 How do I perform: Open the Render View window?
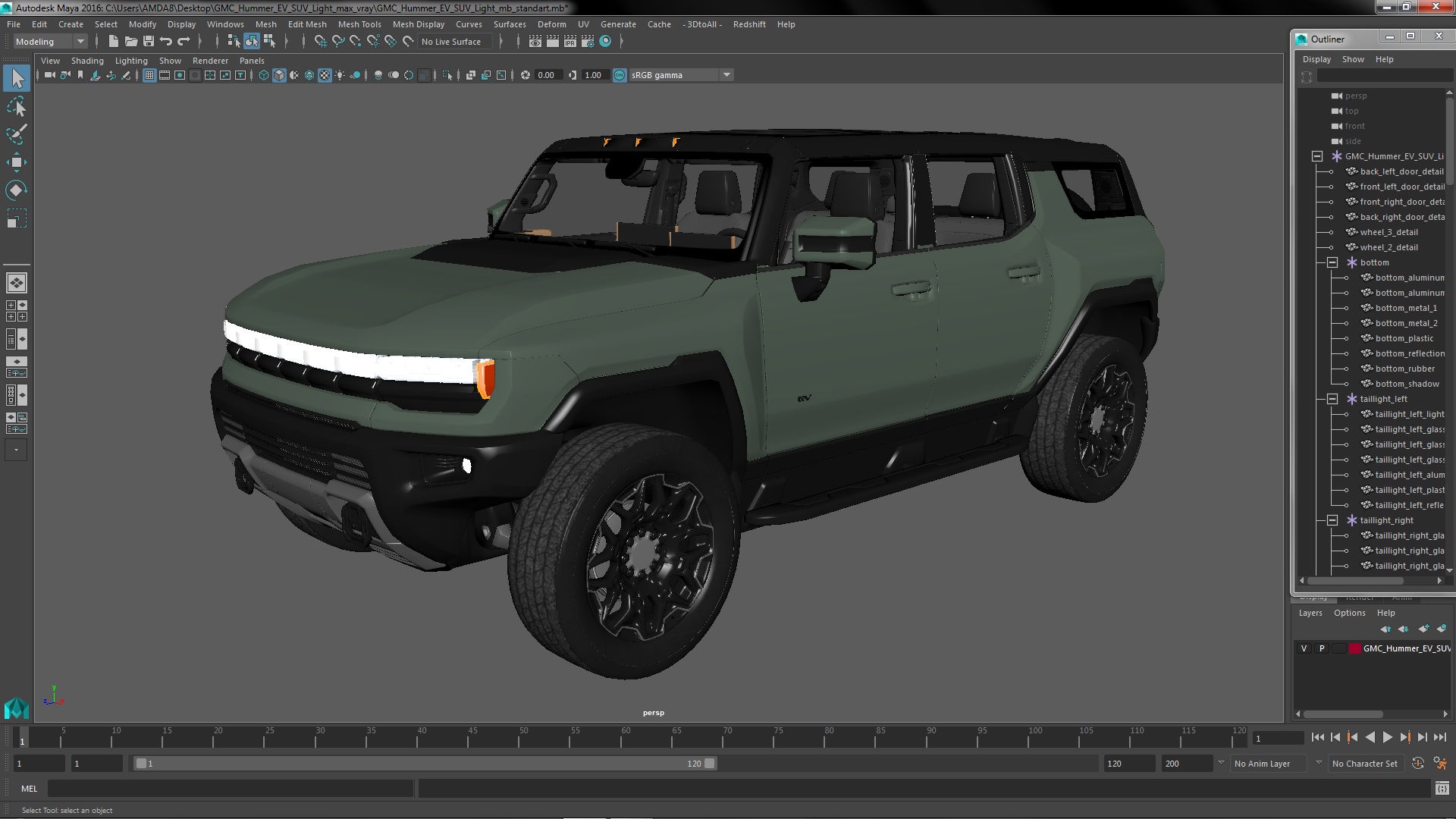pos(535,42)
